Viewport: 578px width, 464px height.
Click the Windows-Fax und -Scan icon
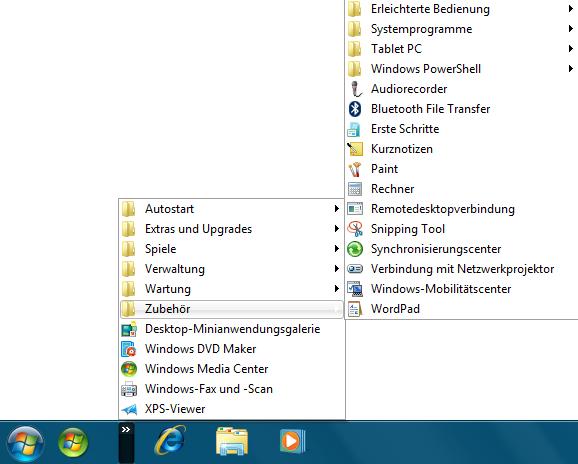129,389
